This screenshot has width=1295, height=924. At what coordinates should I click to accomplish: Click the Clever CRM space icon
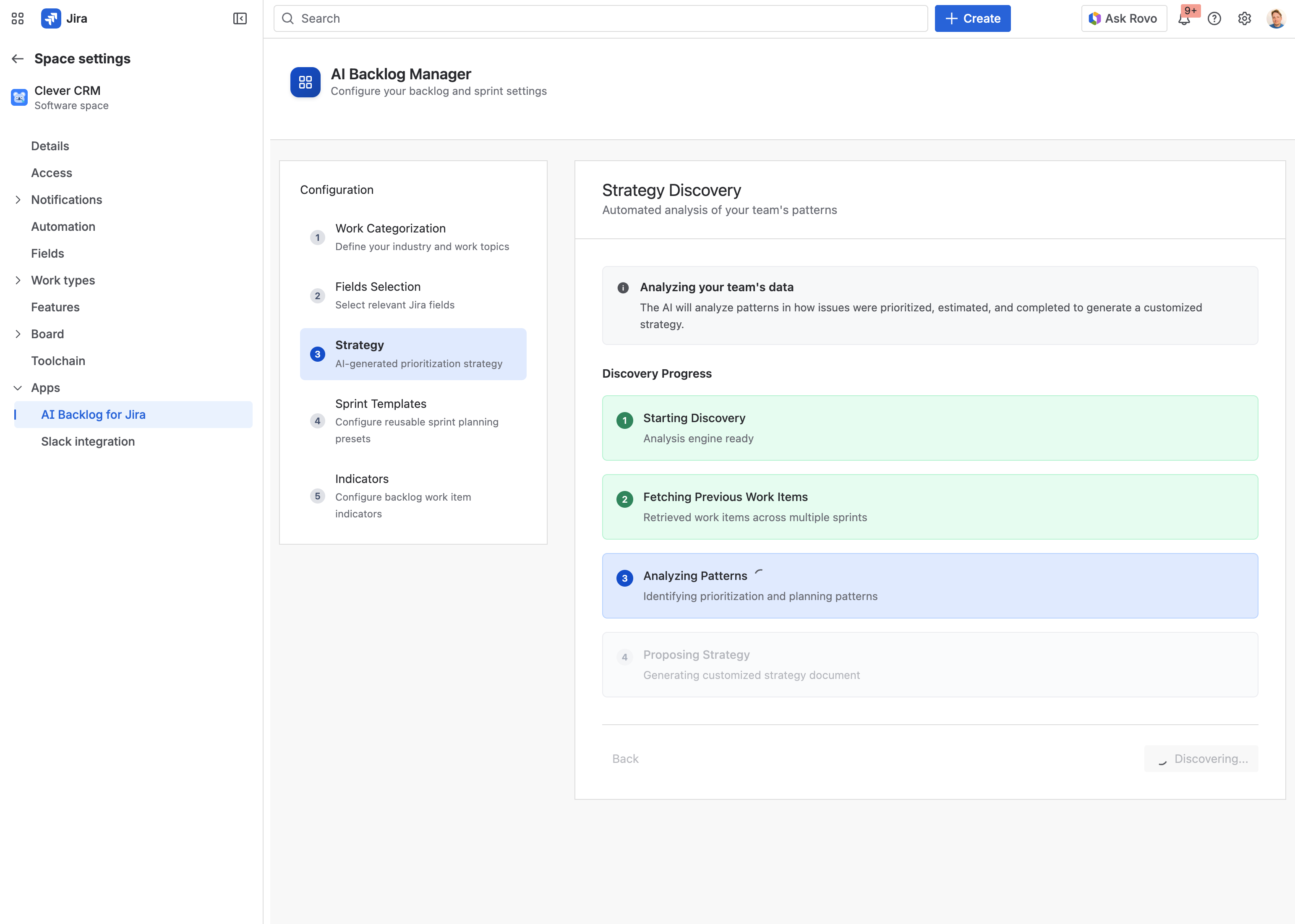pos(19,97)
